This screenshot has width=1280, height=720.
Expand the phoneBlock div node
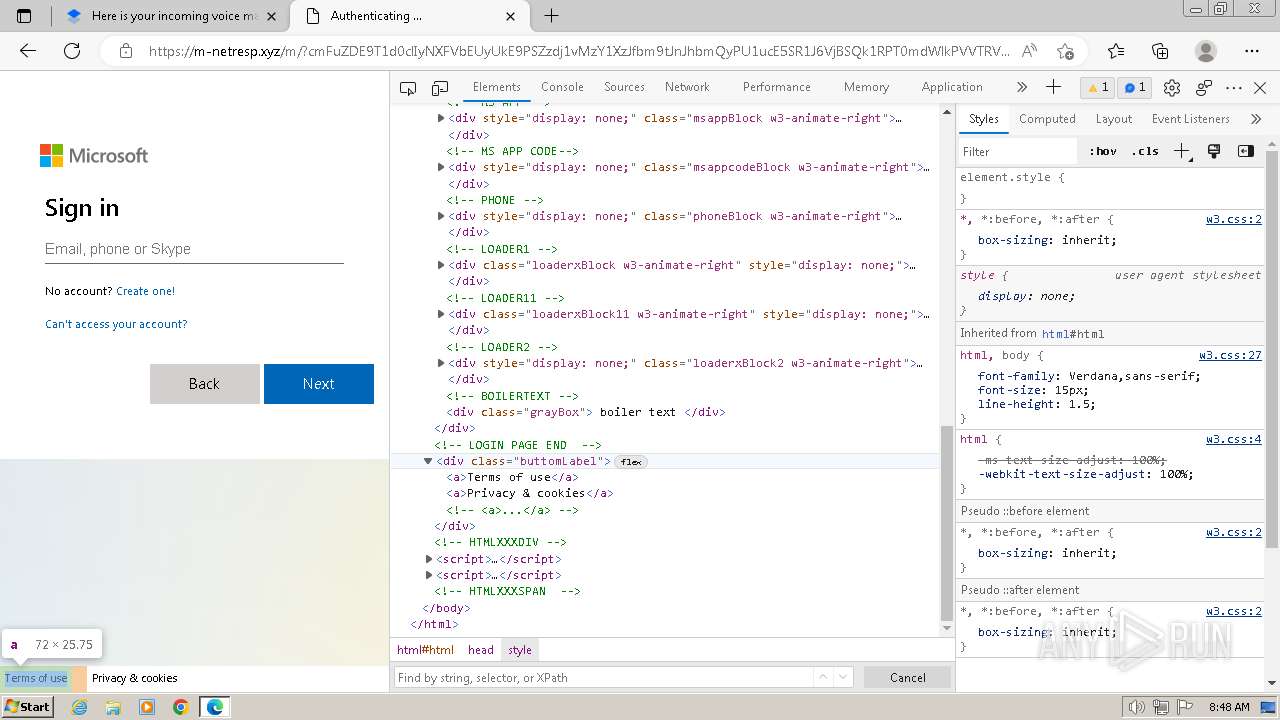coord(441,216)
